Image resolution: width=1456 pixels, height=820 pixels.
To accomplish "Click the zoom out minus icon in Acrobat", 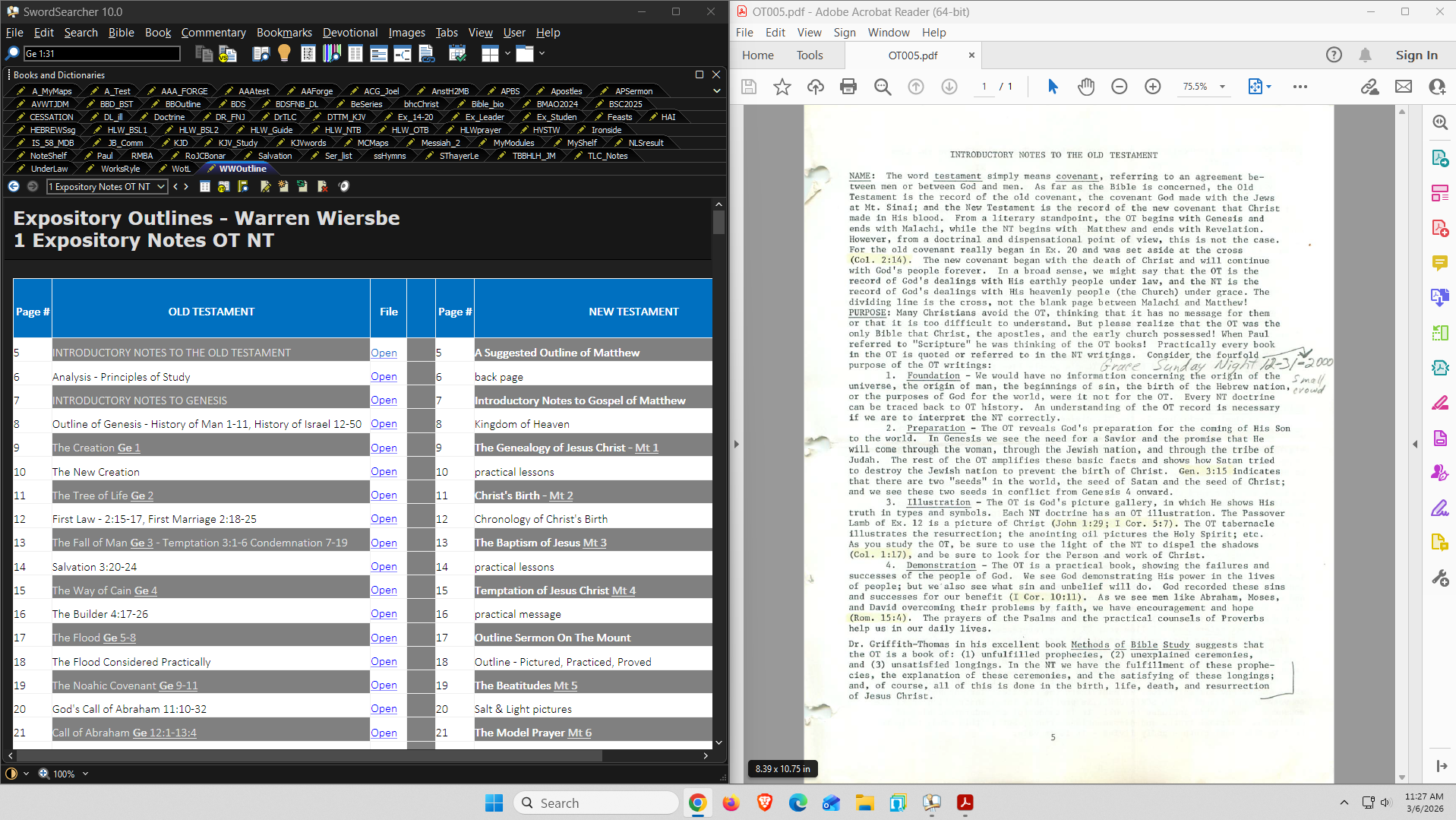I will pos(1119,87).
